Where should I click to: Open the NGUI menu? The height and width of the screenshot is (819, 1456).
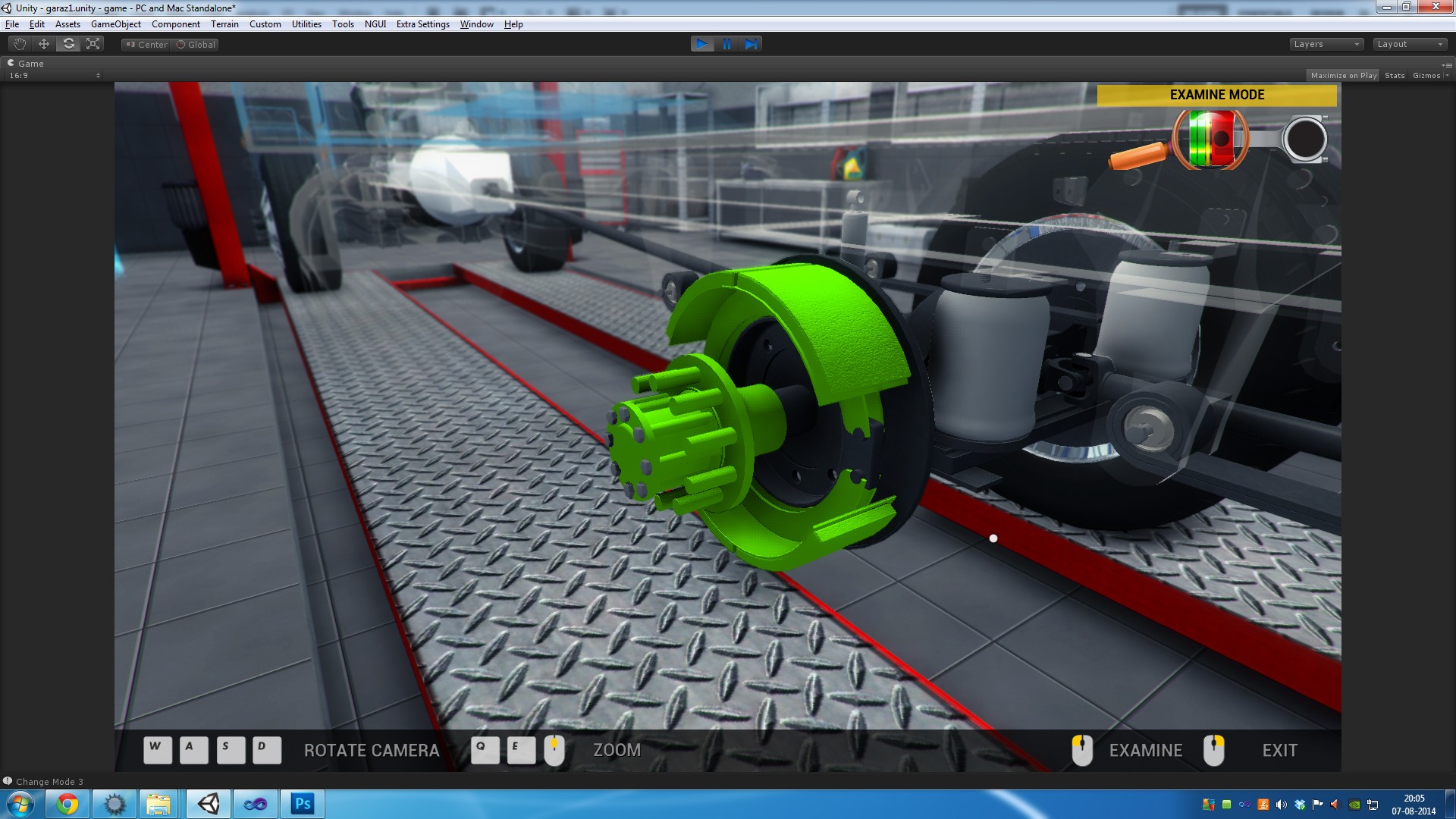click(x=375, y=24)
